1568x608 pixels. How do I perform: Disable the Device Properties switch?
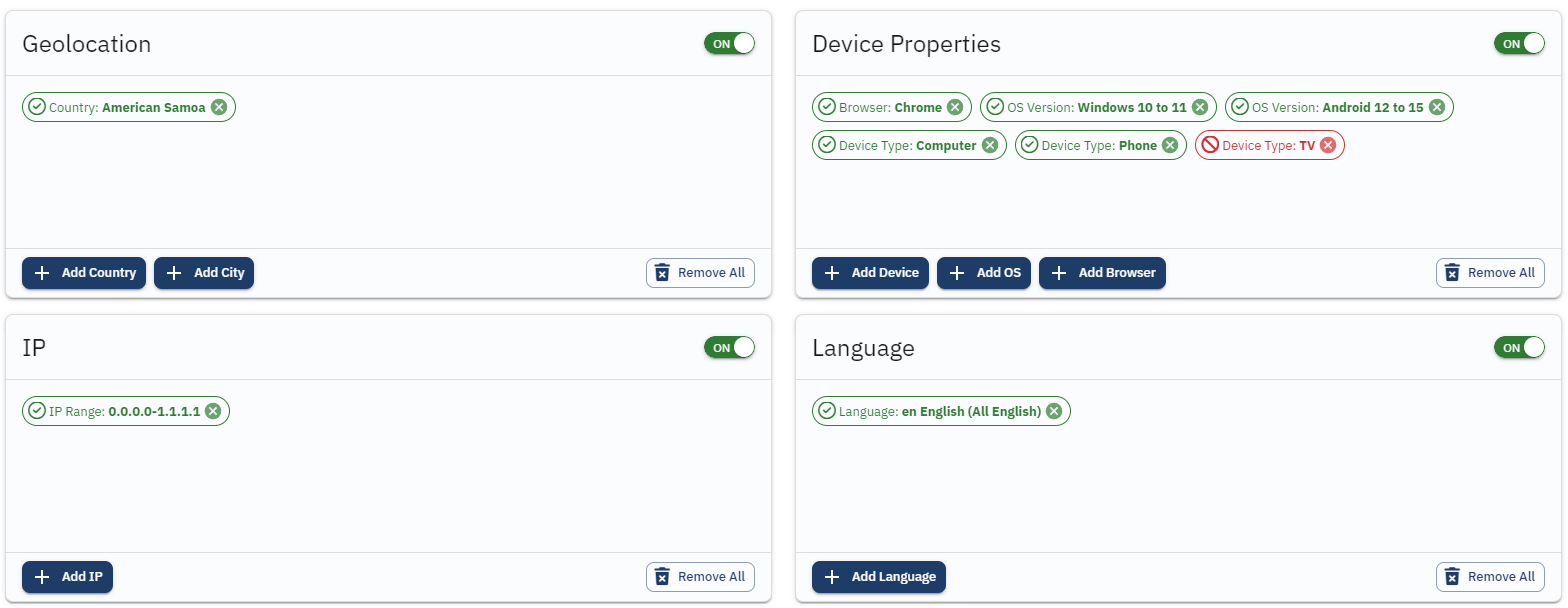pos(1519,43)
